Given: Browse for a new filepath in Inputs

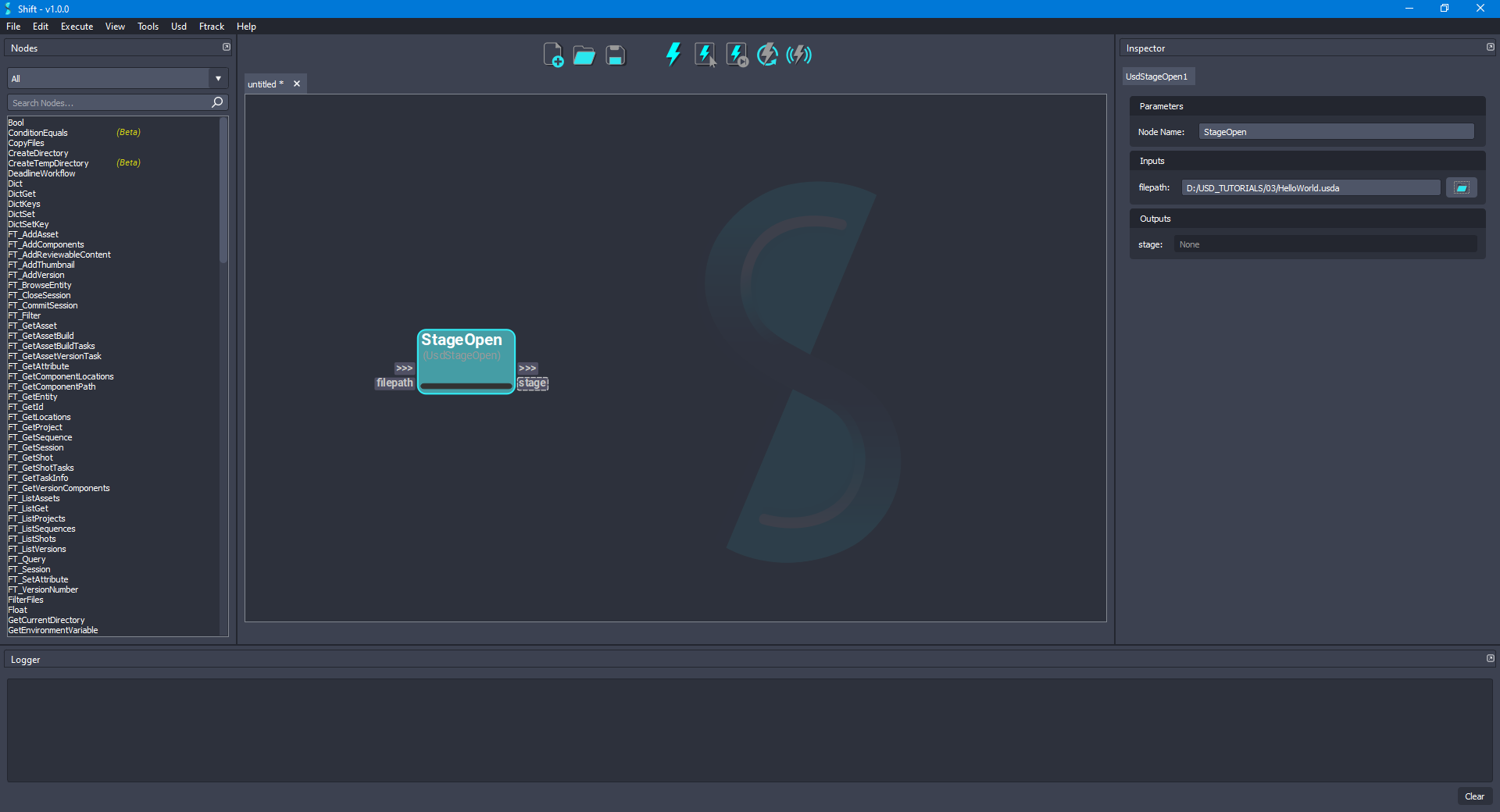Looking at the screenshot, I should pos(1461,187).
